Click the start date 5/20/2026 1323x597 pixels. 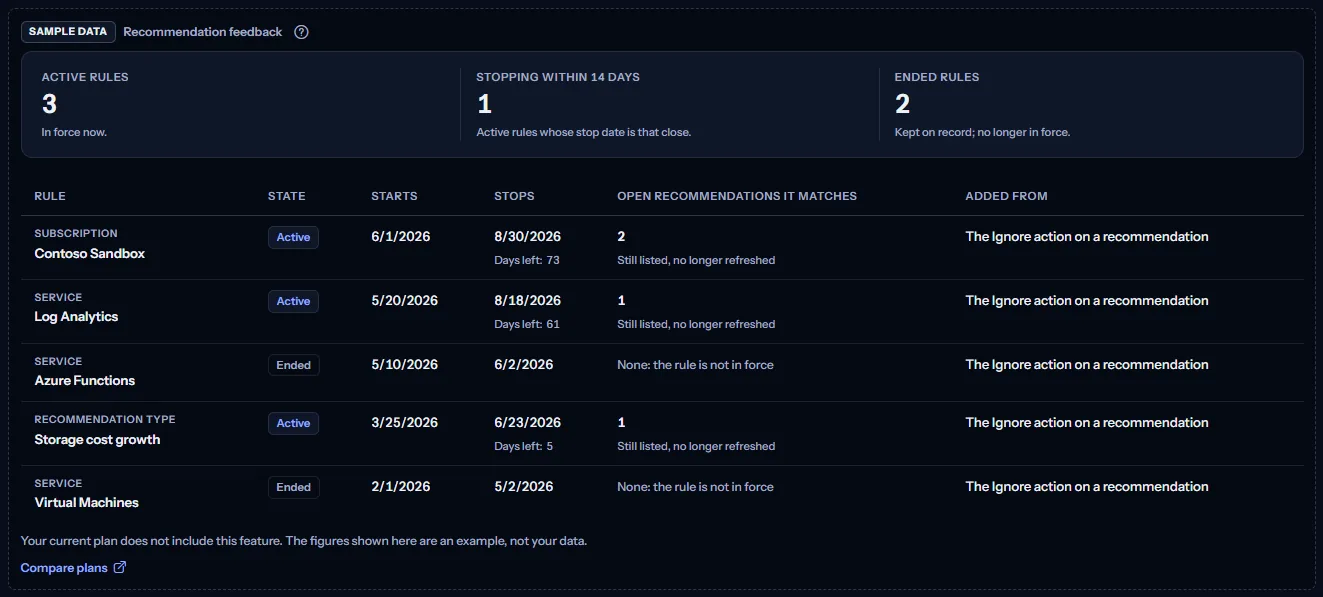click(x=405, y=301)
